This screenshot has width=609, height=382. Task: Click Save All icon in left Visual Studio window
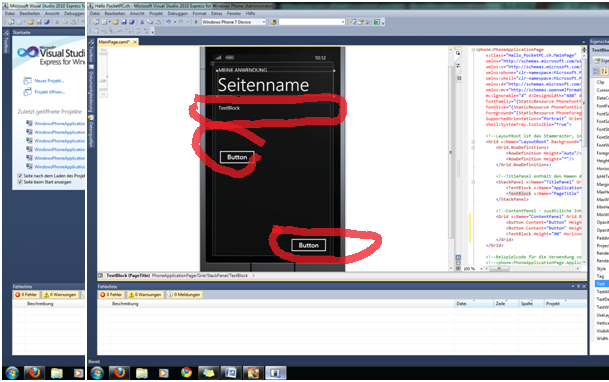coord(47,22)
